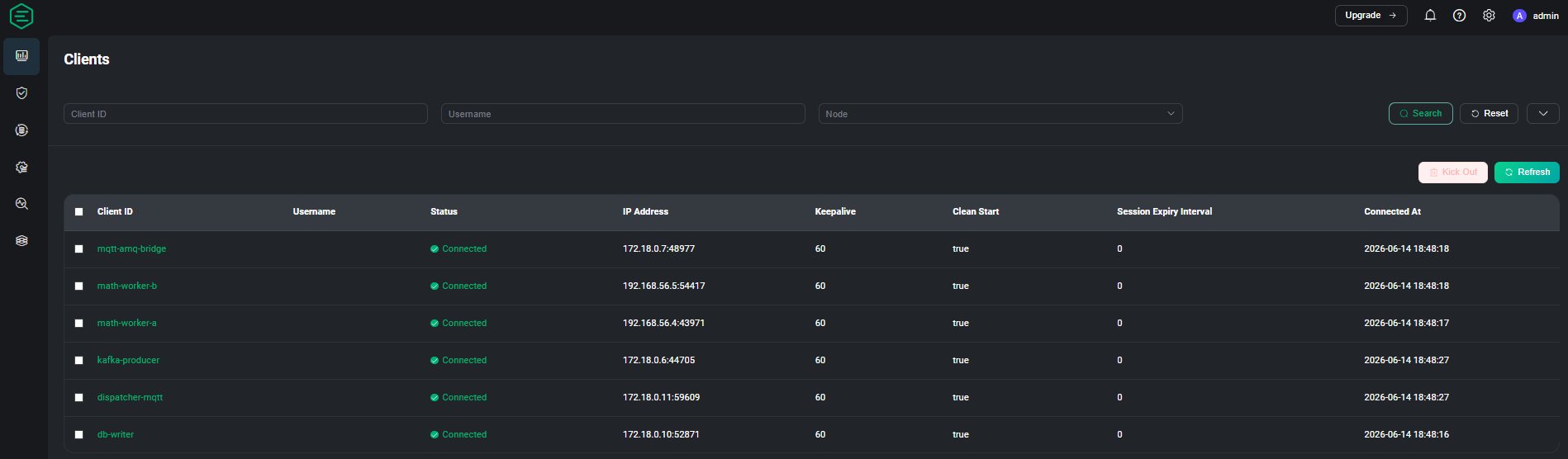Open the Monitoring dashboard sidebar icon
The image size is (1568, 459).
(x=21, y=55)
